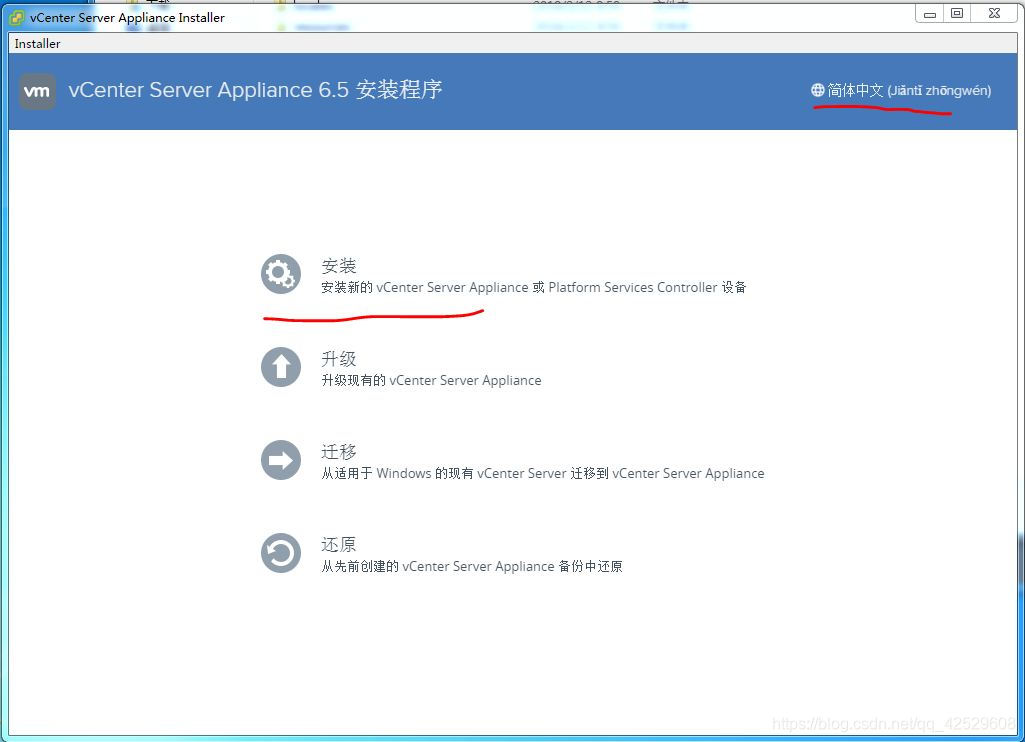Select the 升级 option heading
The height and width of the screenshot is (742, 1025).
coord(339,359)
